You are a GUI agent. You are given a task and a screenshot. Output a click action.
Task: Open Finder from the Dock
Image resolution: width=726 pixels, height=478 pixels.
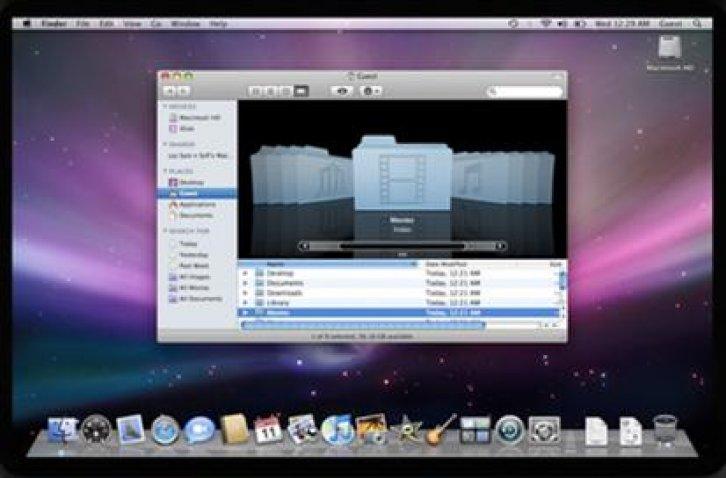pos(63,430)
